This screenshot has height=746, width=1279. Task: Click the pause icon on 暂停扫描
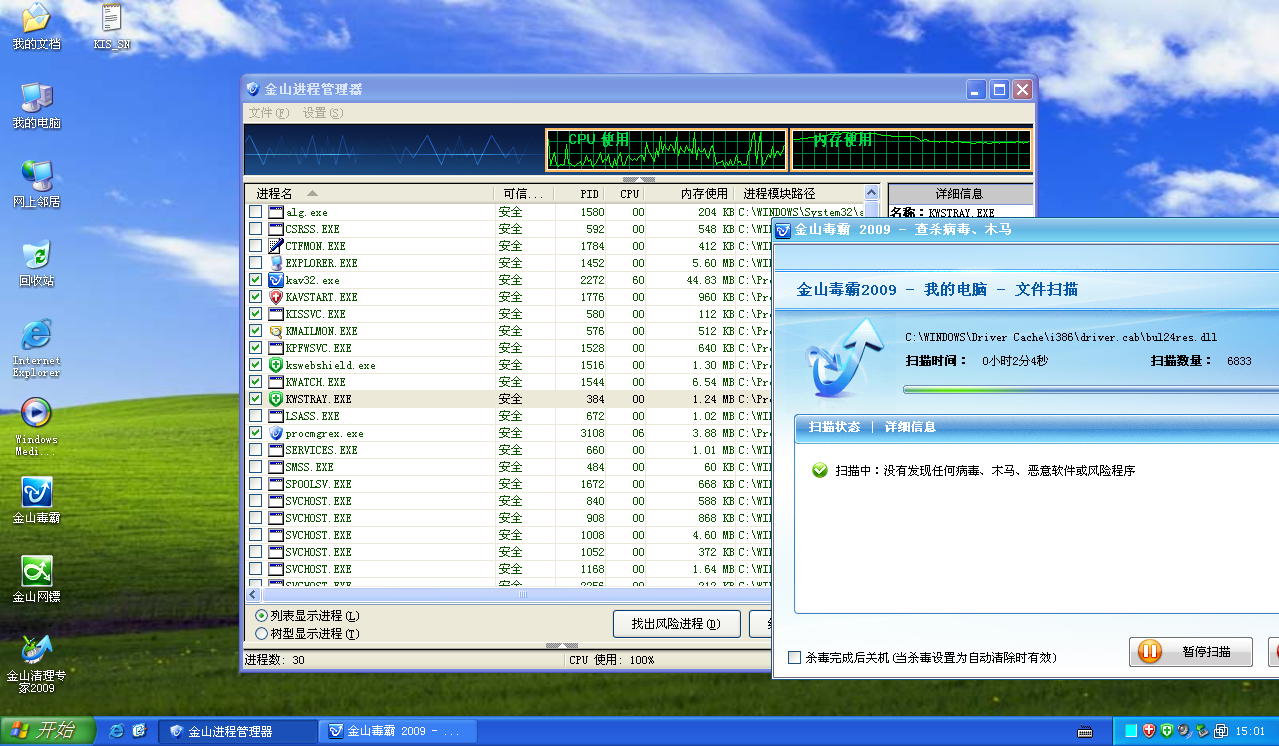point(1150,652)
